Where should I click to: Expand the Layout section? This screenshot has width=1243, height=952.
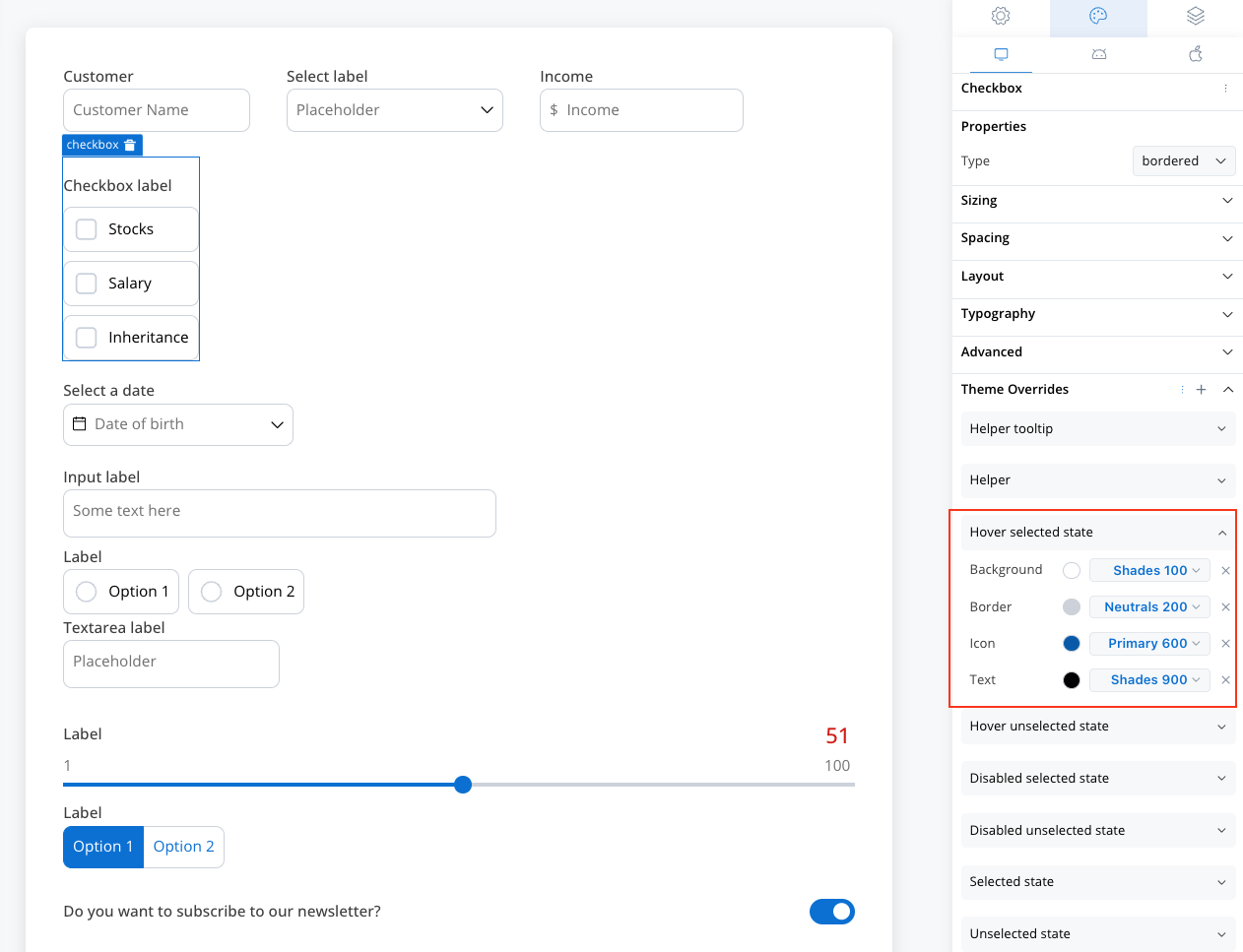[x=1097, y=277]
